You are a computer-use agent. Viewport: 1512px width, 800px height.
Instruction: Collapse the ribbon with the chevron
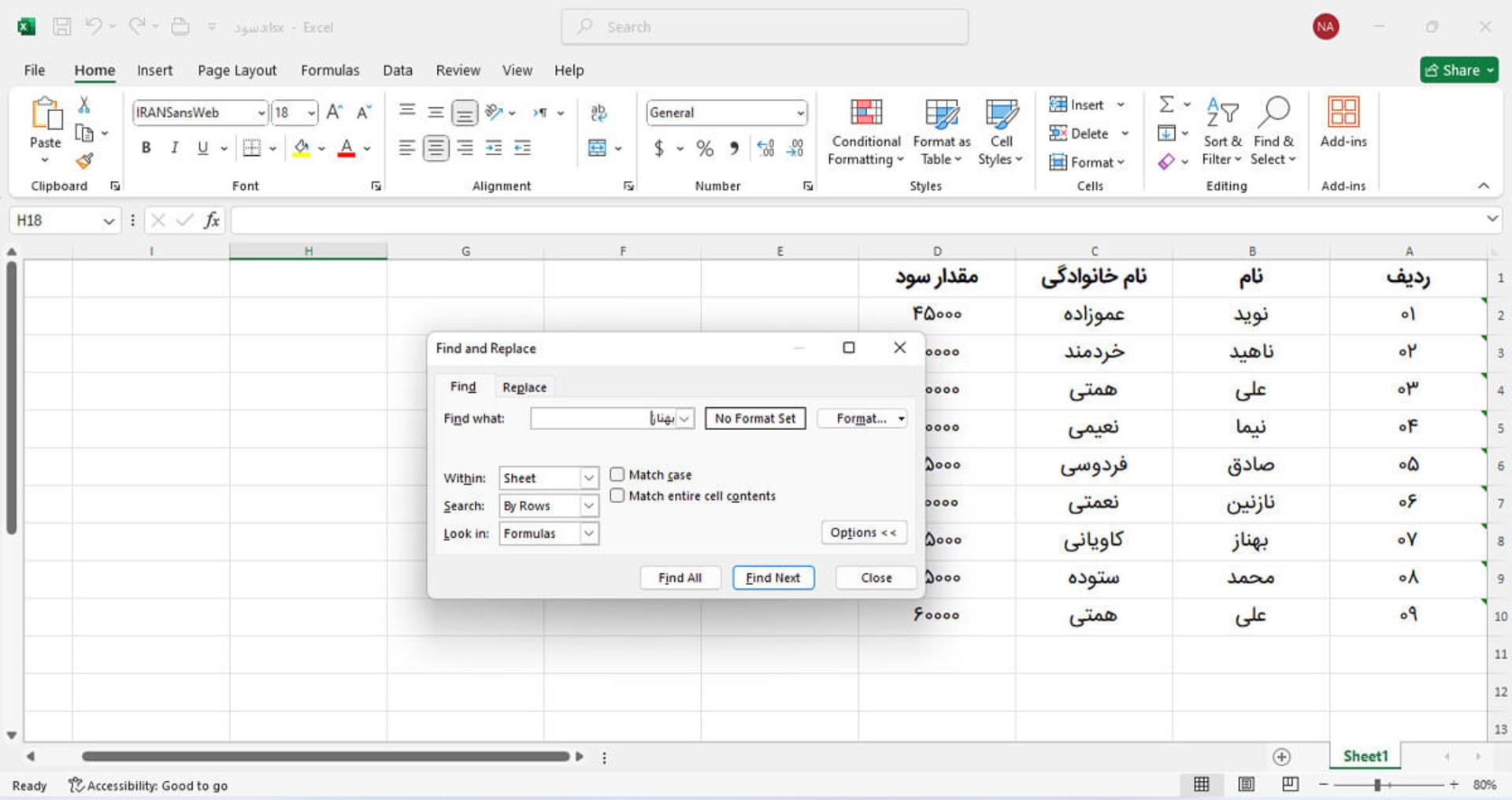click(1484, 186)
